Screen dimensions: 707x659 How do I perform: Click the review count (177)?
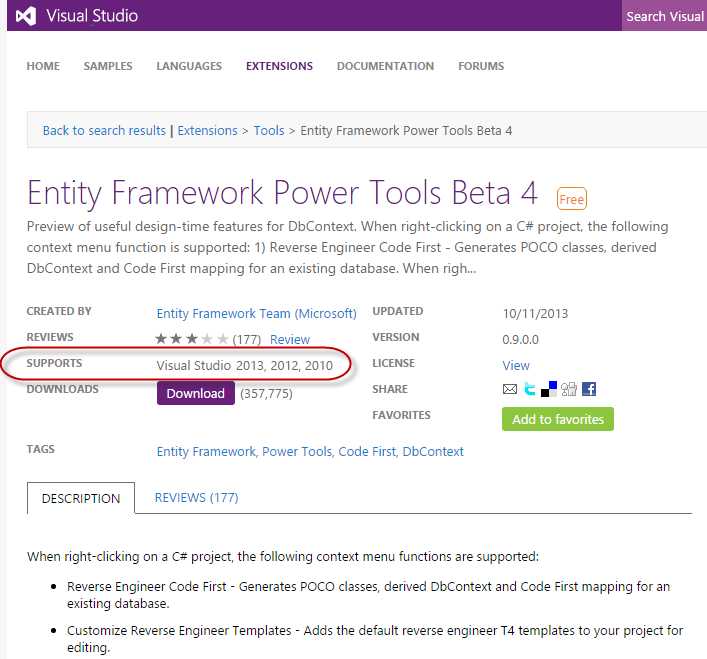247,339
